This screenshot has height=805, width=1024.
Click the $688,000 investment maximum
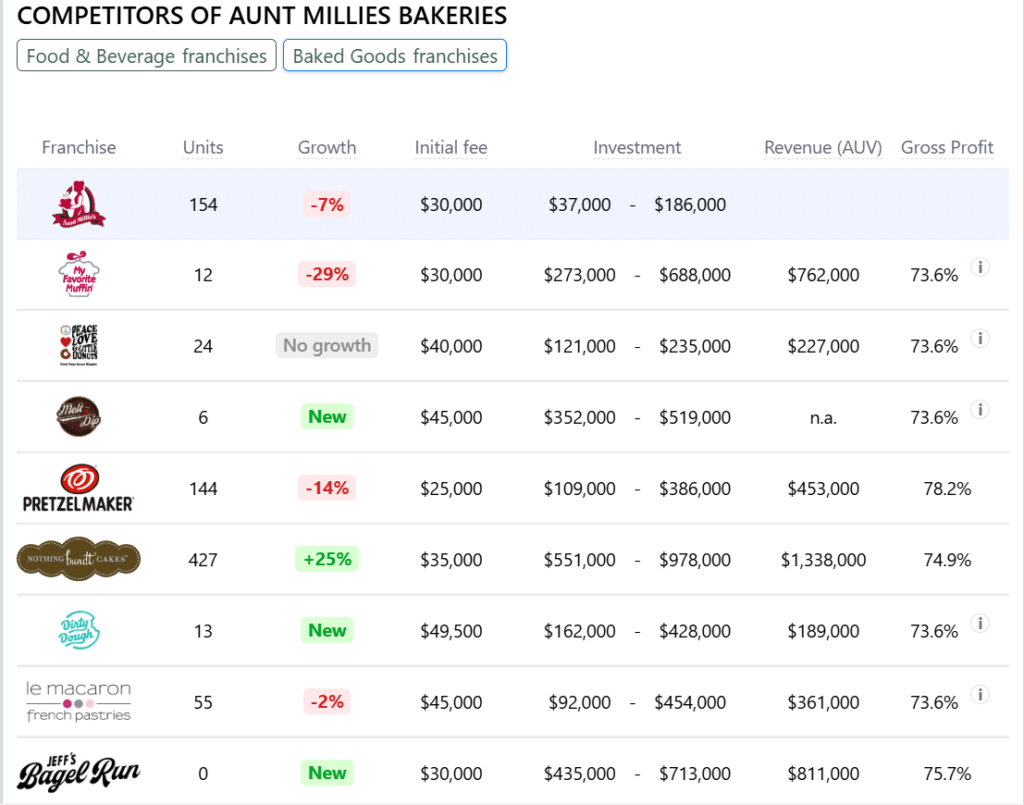695,276
